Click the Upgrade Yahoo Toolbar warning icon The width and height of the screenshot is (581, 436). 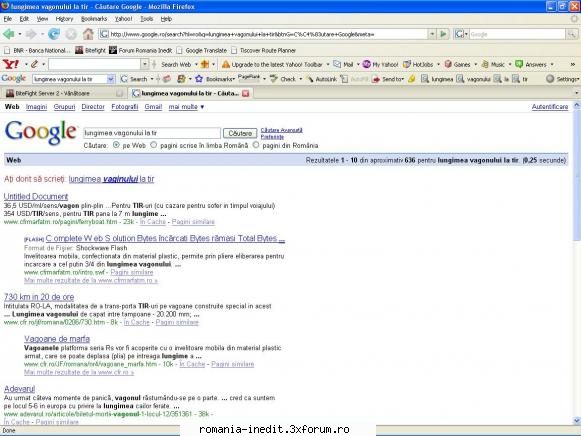(x=226, y=64)
